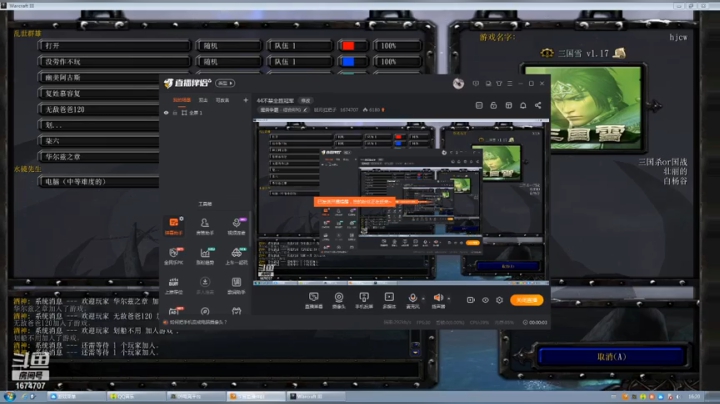Image resolution: width=720 pixels, height=404 pixels.
Task: Click the '修改' button next to stream title
Action: pos(305,101)
